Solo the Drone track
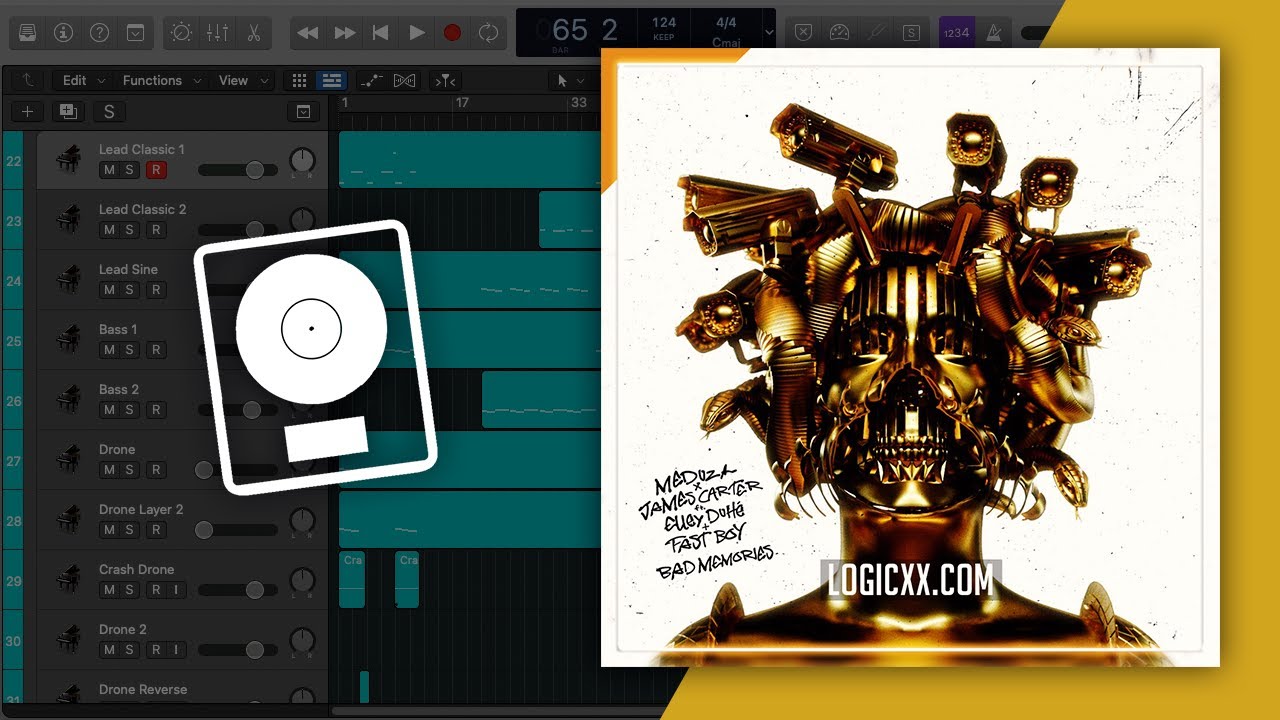This screenshot has width=1280, height=720. tap(129, 470)
